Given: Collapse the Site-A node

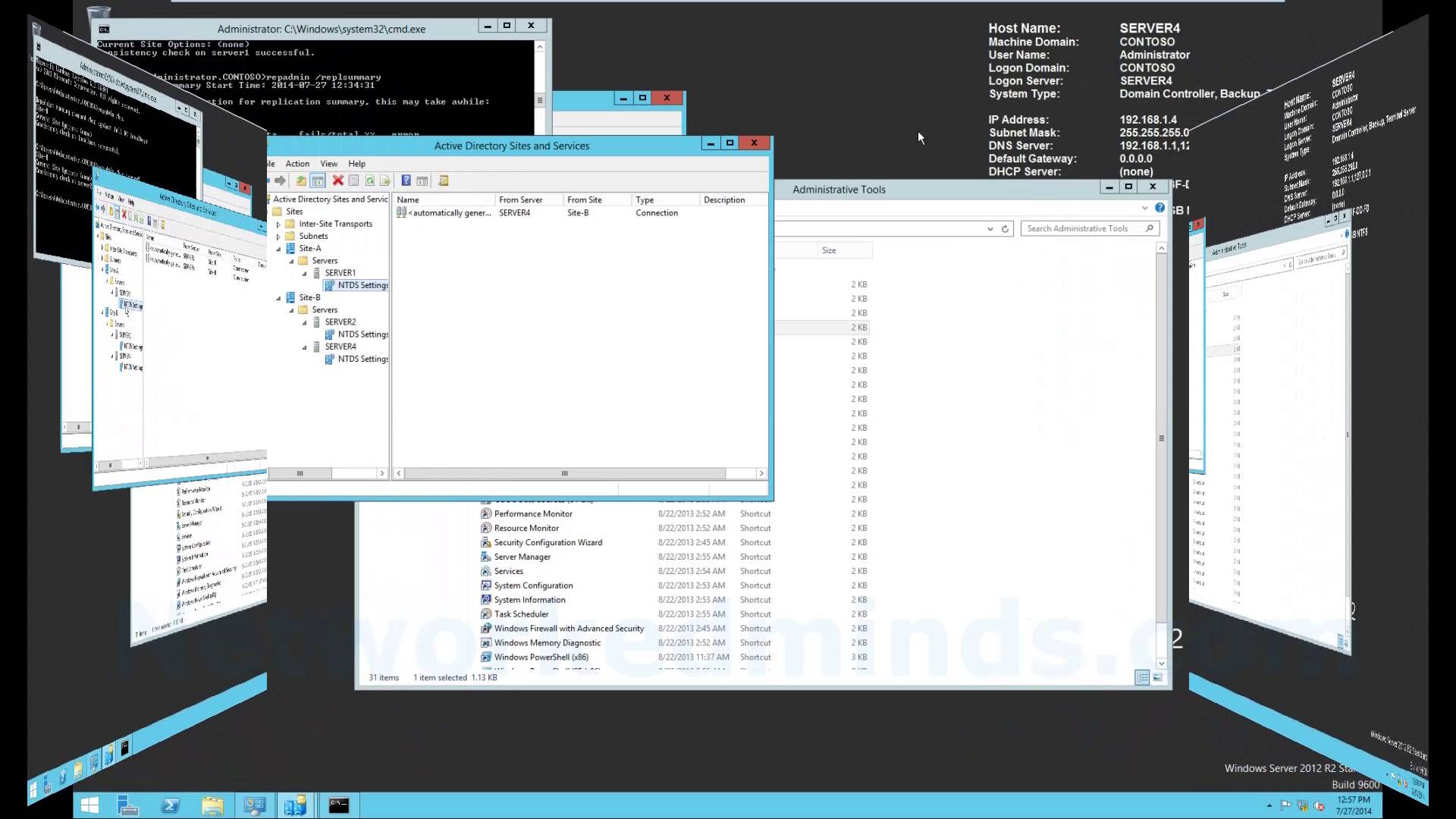Looking at the screenshot, I should point(278,249).
